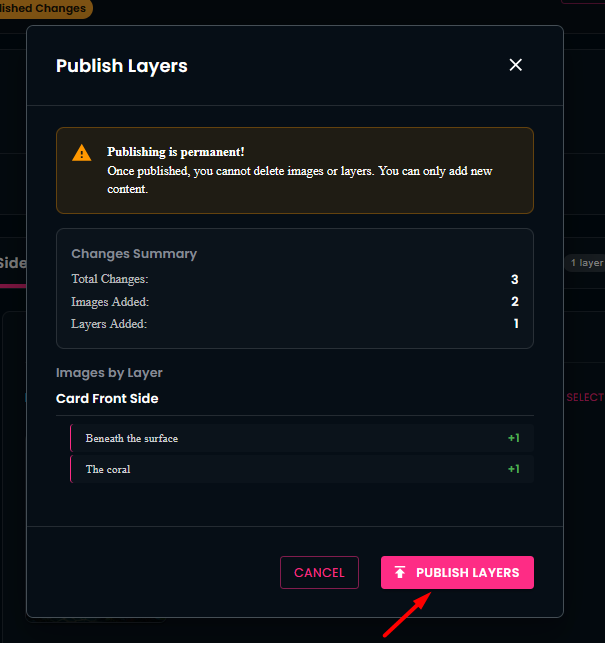The image size is (605, 645).
Task: Click the 'Publishing is permanent!' warning text
Action: (x=176, y=152)
